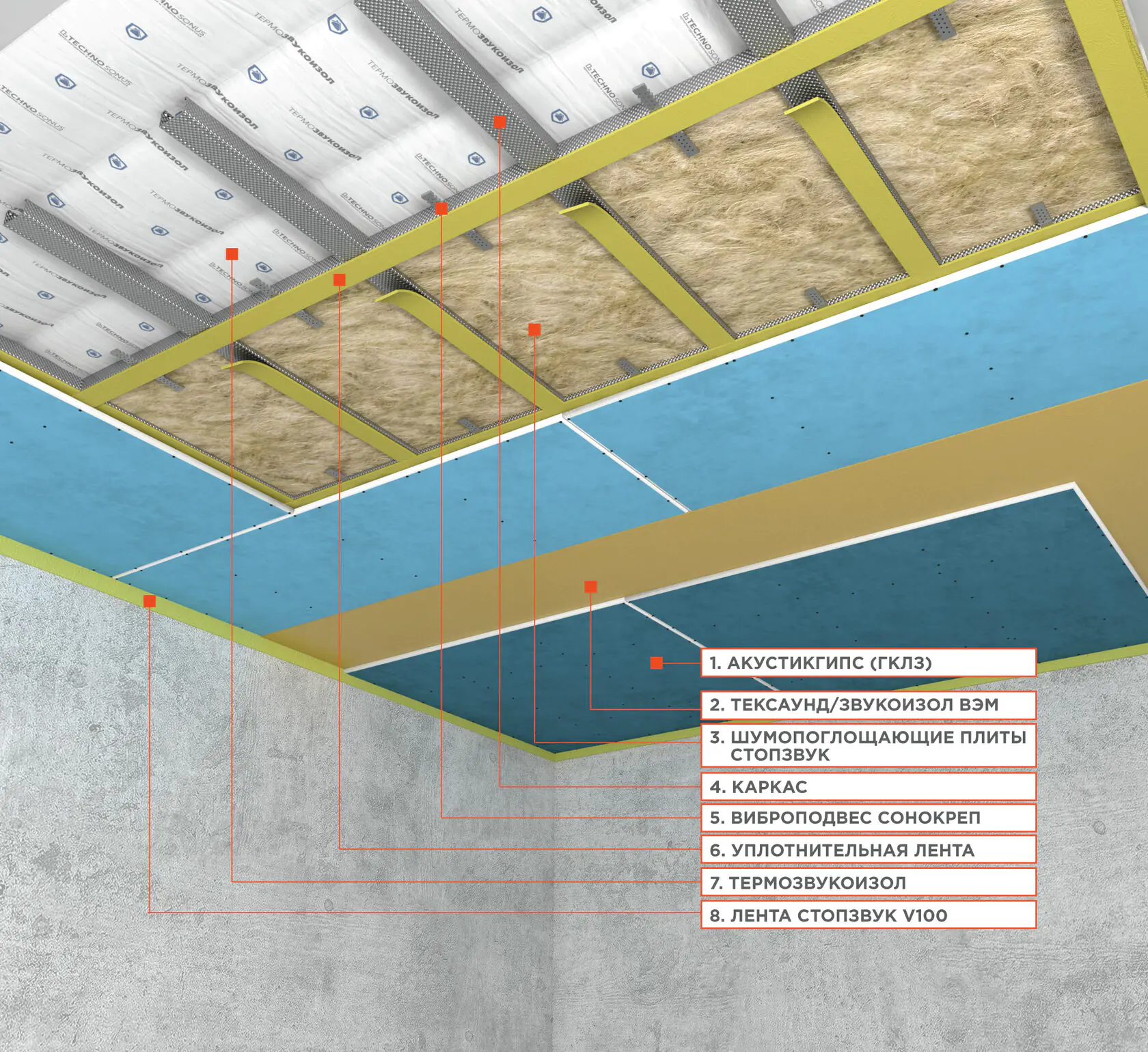Viewport: 1148px width, 1052px height.
Task: Click the label '3. ШУМОПОГЛОЩАЮЩИЕ ПЛИТЫ СТОПЗВУК'
Action: [x=869, y=745]
